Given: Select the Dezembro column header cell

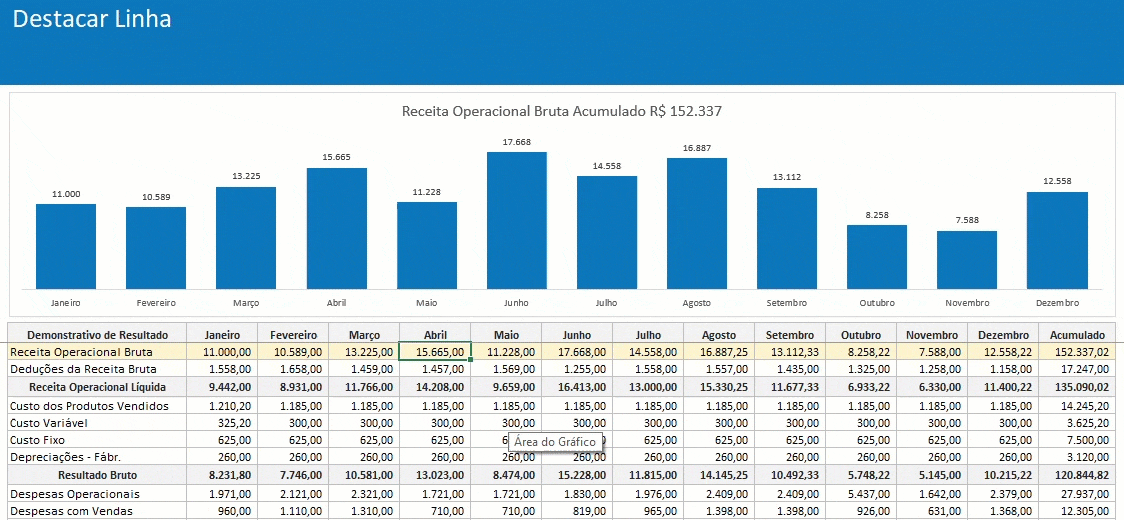Looking at the screenshot, I should coord(1003,334).
